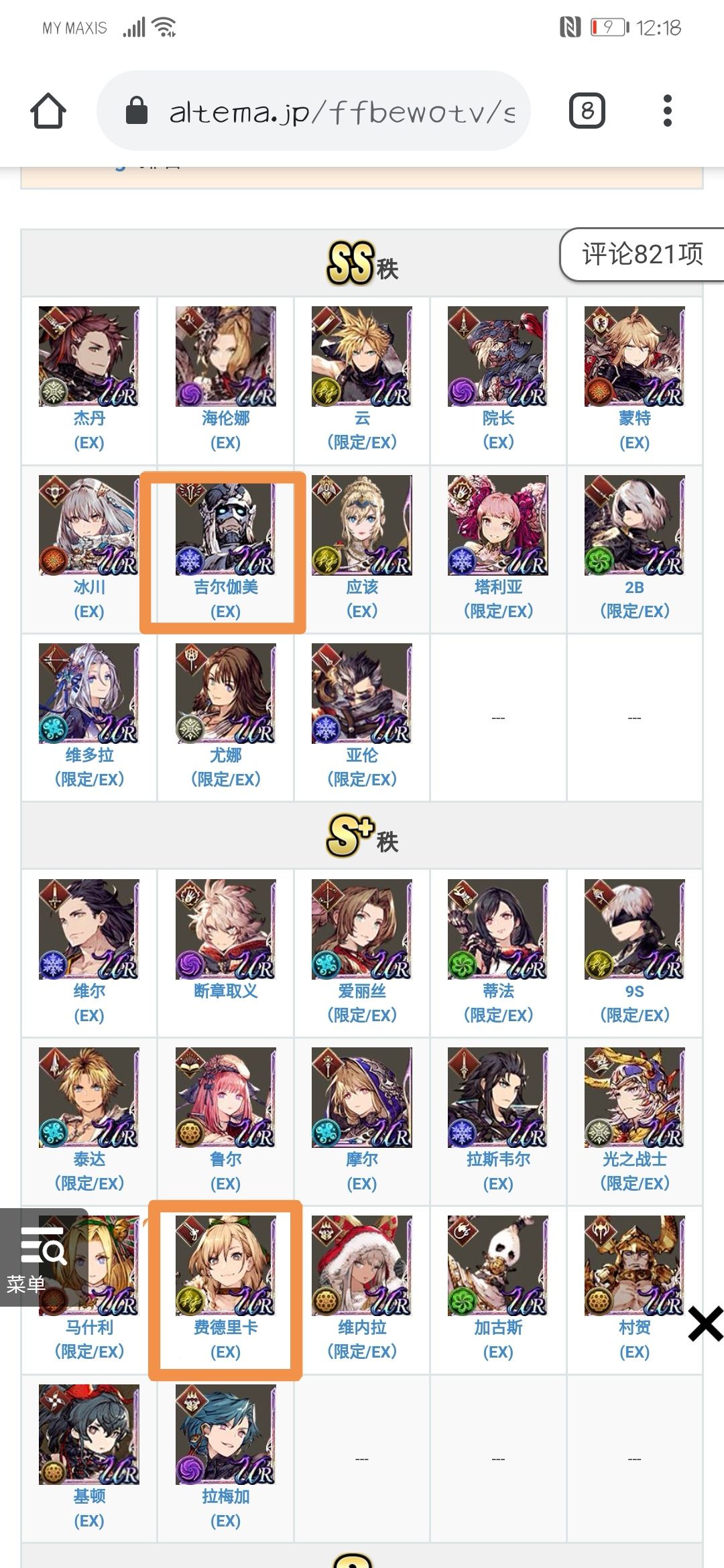This screenshot has height=1568, width=724.
Task: Tap the browser home icon
Action: (48, 111)
